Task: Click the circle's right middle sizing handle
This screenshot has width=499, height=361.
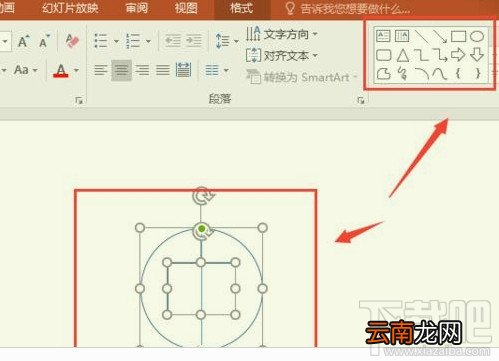Action: pyautogui.click(x=262, y=288)
